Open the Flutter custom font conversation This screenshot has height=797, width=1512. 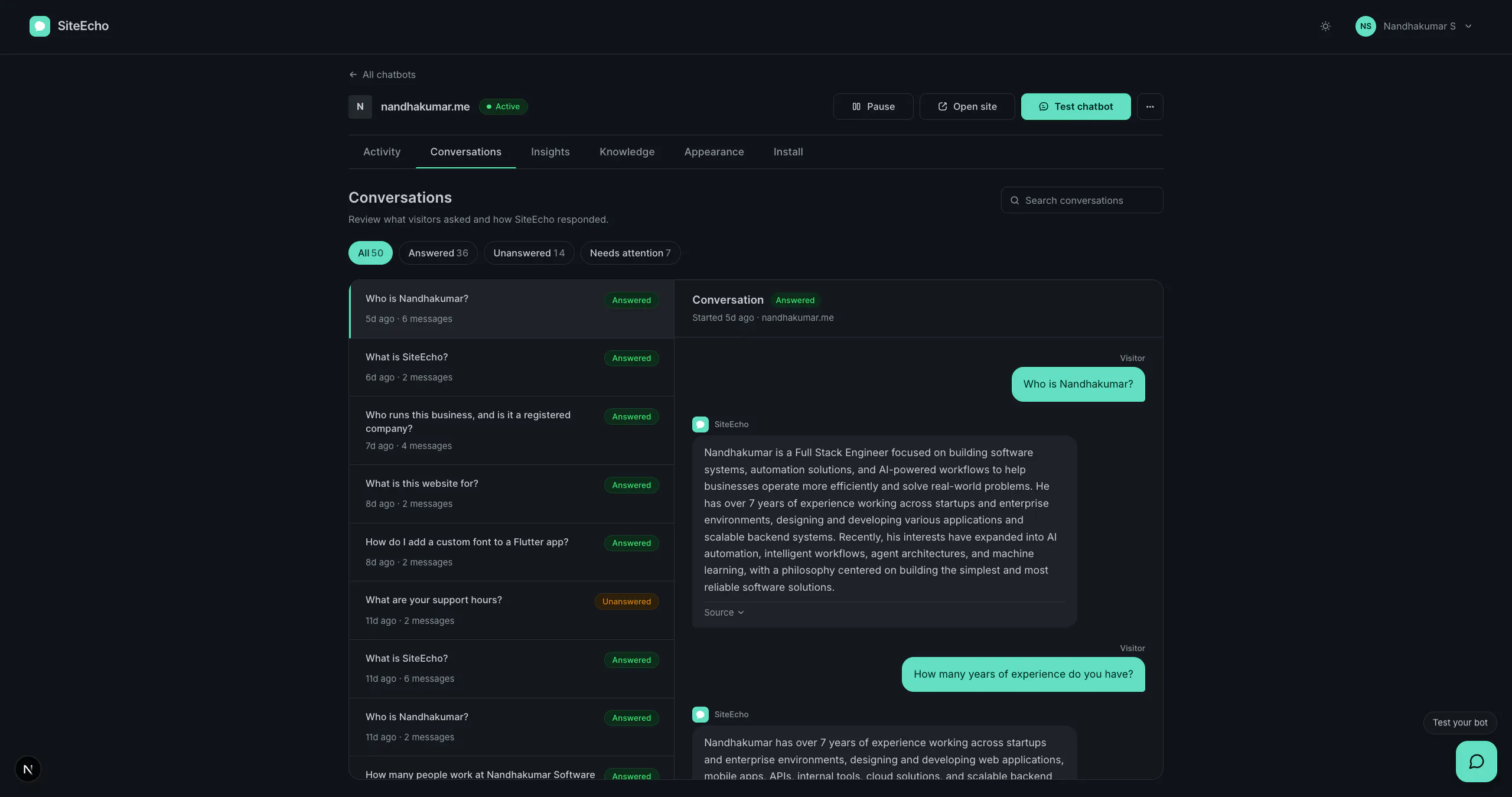pos(511,552)
